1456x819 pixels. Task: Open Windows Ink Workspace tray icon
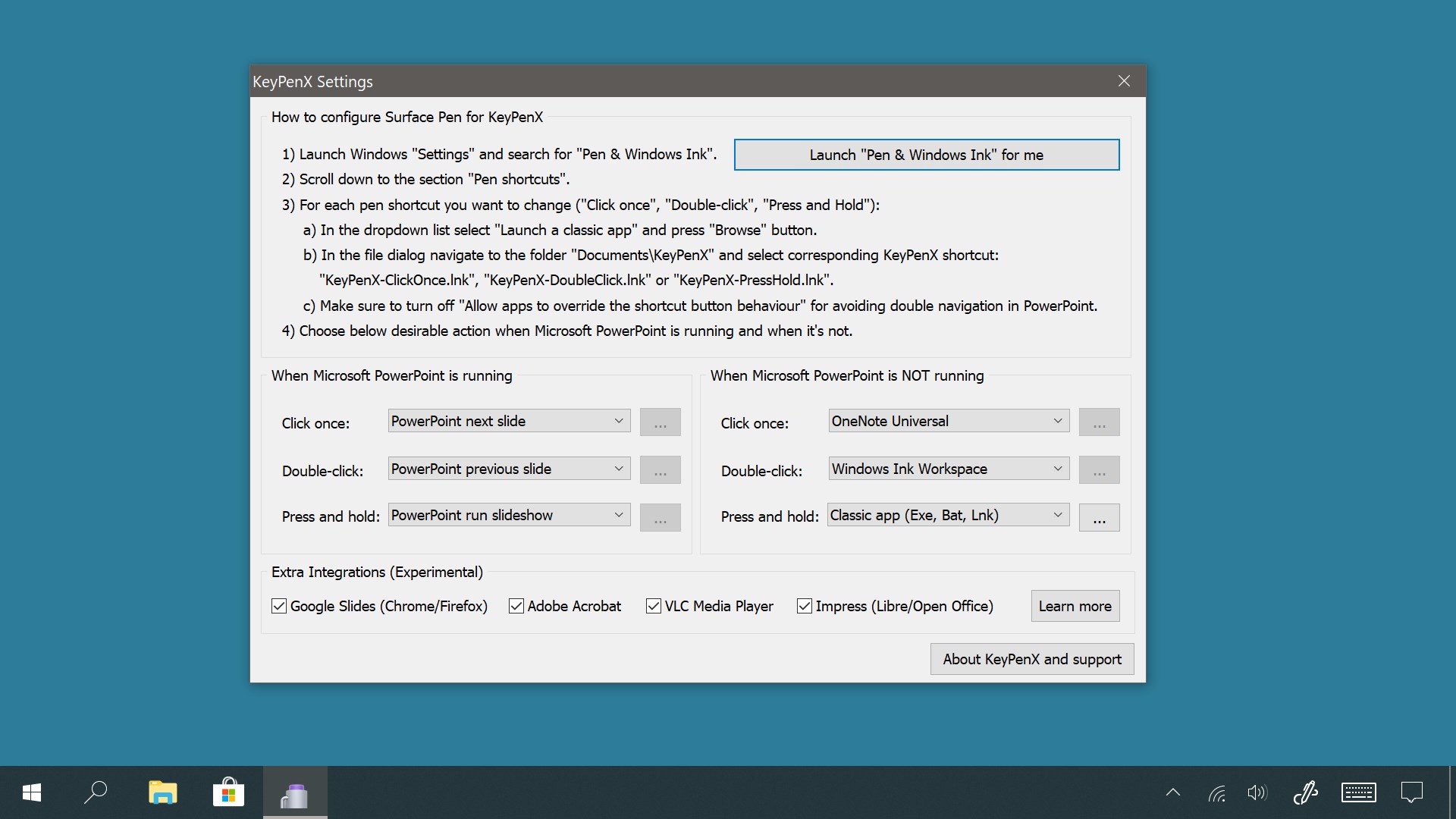1305,793
